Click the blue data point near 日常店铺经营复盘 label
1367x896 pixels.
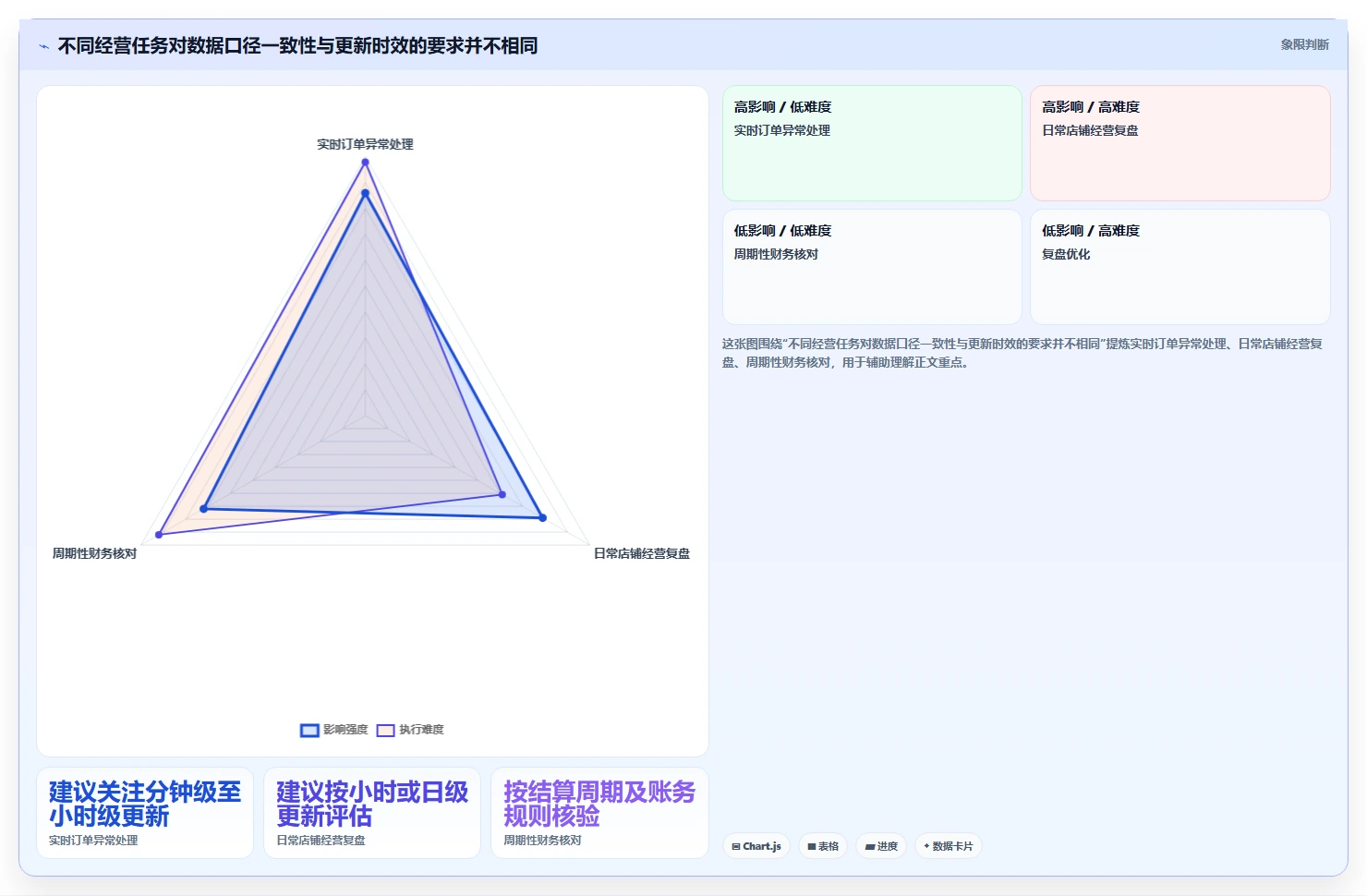point(542,518)
